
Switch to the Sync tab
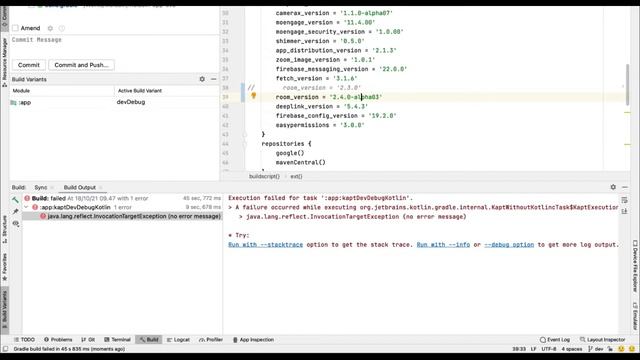tap(41, 187)
